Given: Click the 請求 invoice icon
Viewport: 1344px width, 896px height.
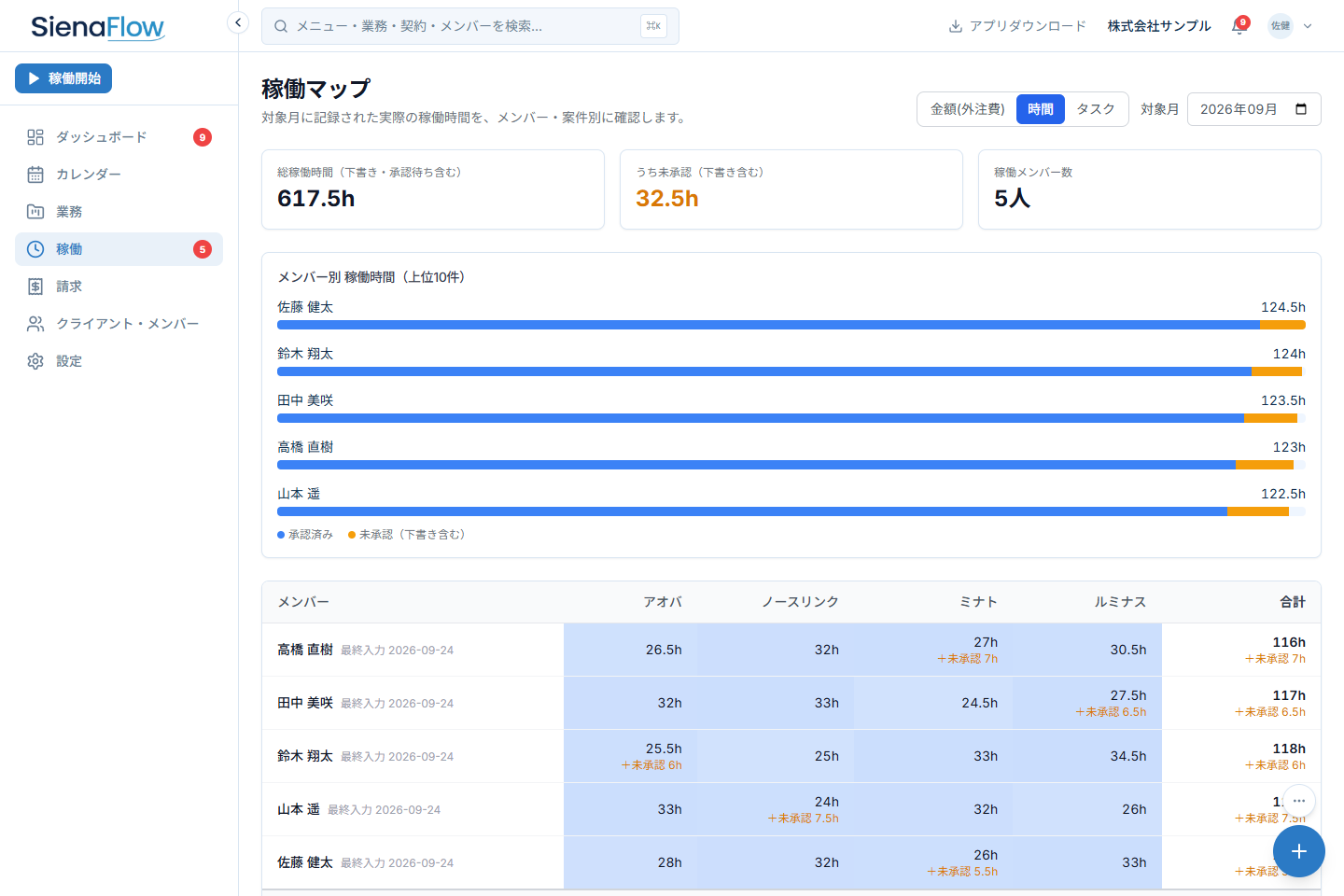Looking at the screenshot, I should click(35, 287).
